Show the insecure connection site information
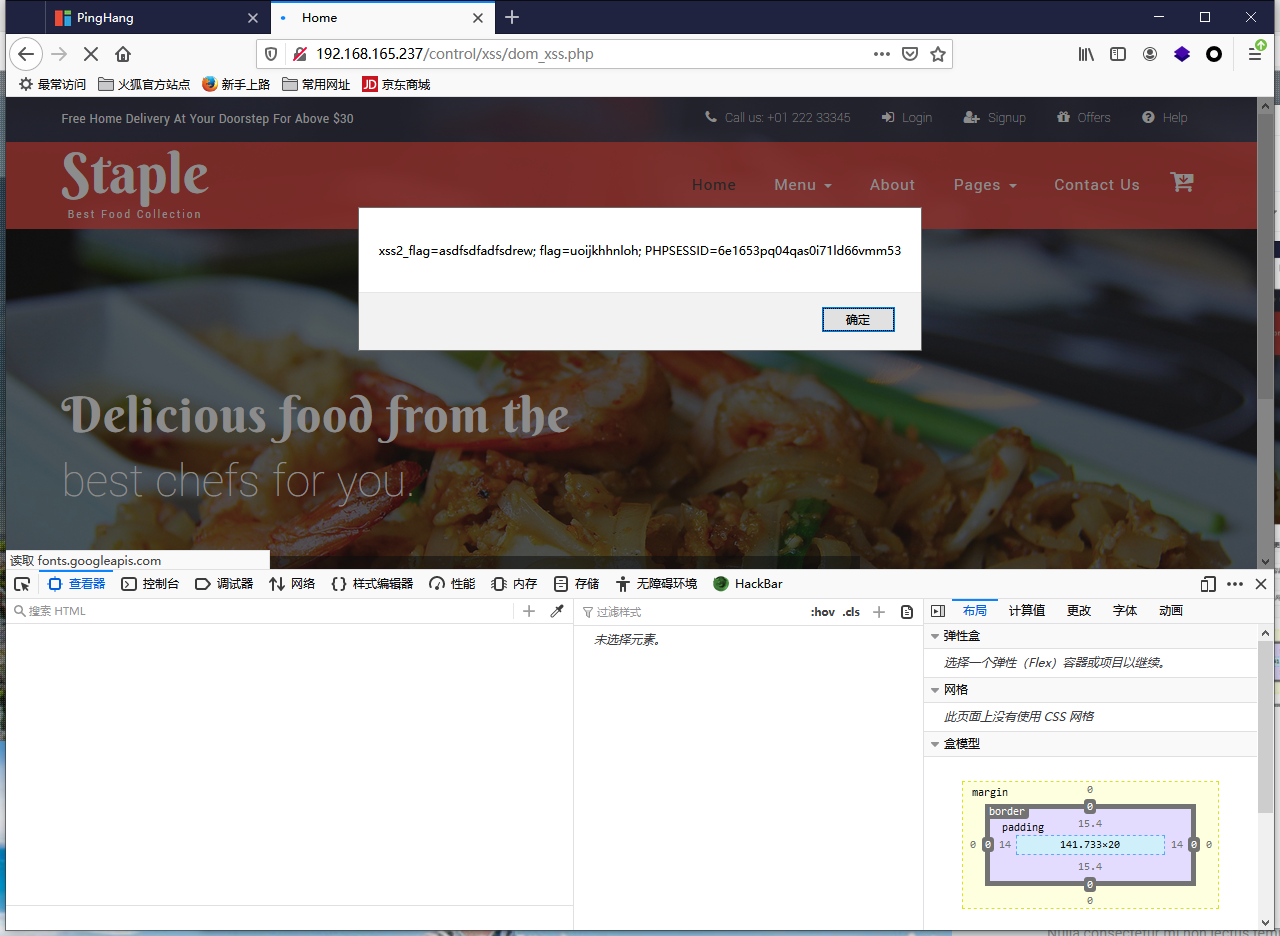 299,54
